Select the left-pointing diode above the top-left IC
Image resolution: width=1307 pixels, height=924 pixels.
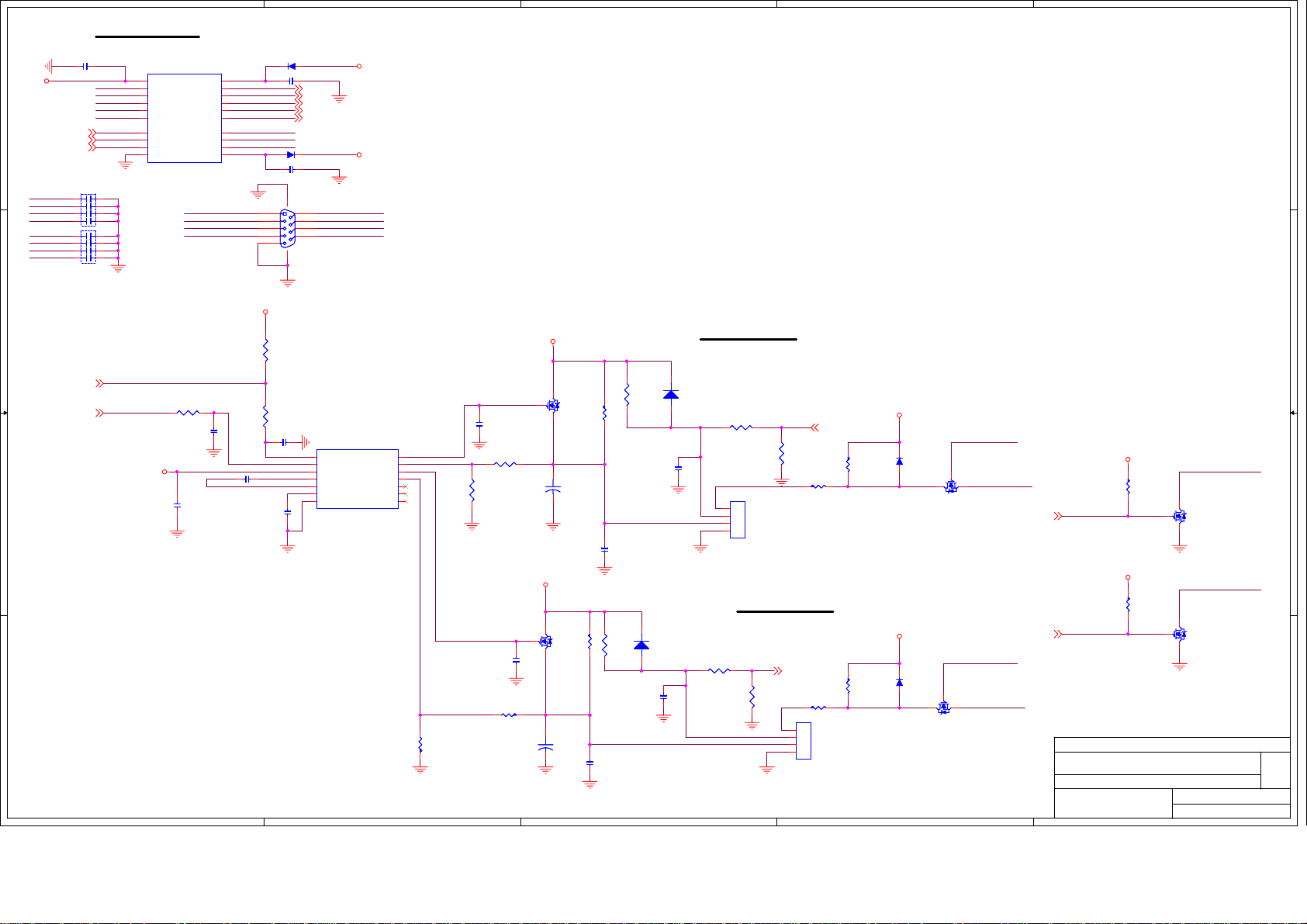tap(292, 67)
